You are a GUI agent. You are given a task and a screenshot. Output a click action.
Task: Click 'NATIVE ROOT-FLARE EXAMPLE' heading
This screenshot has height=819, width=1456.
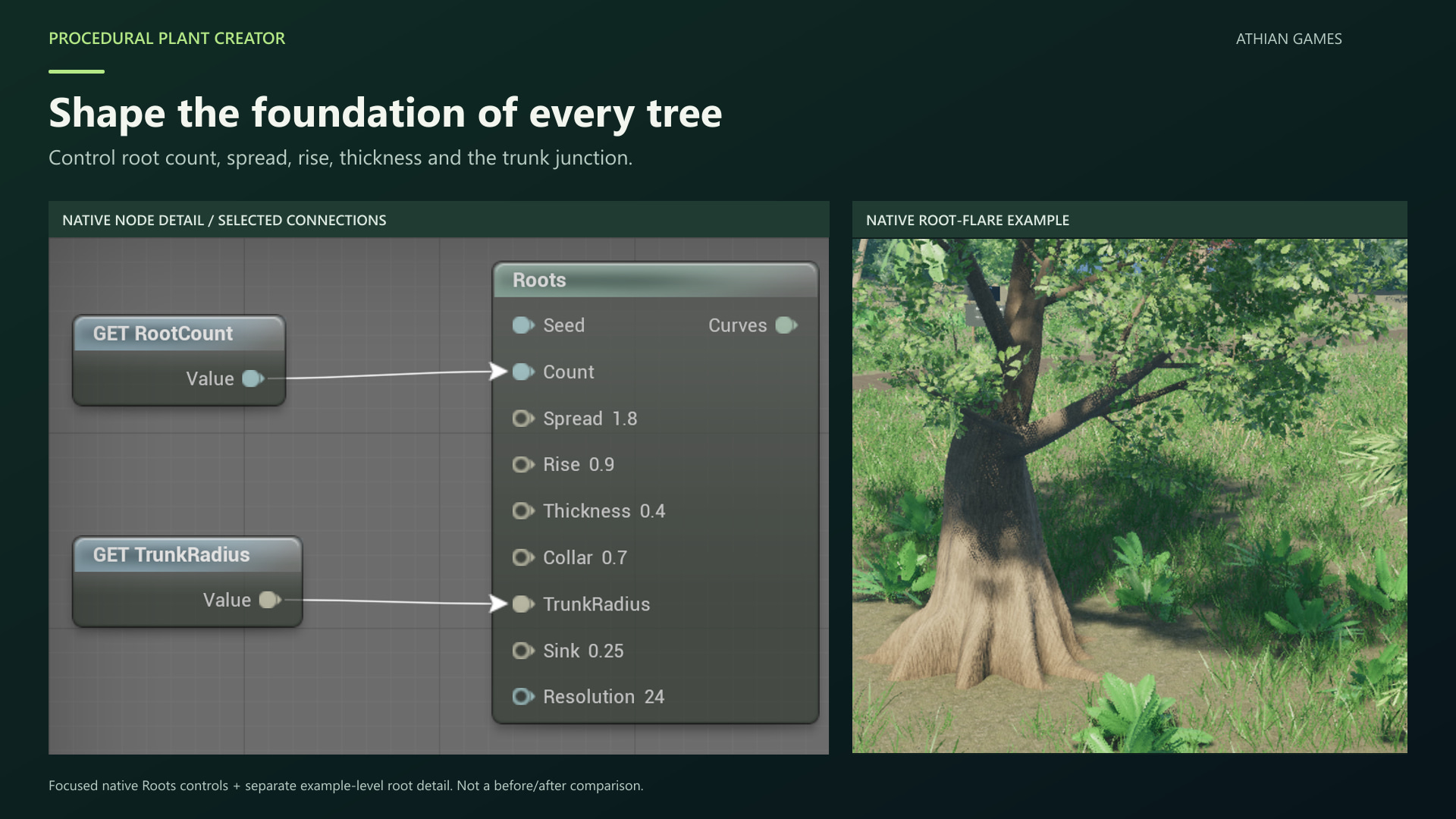968,220
